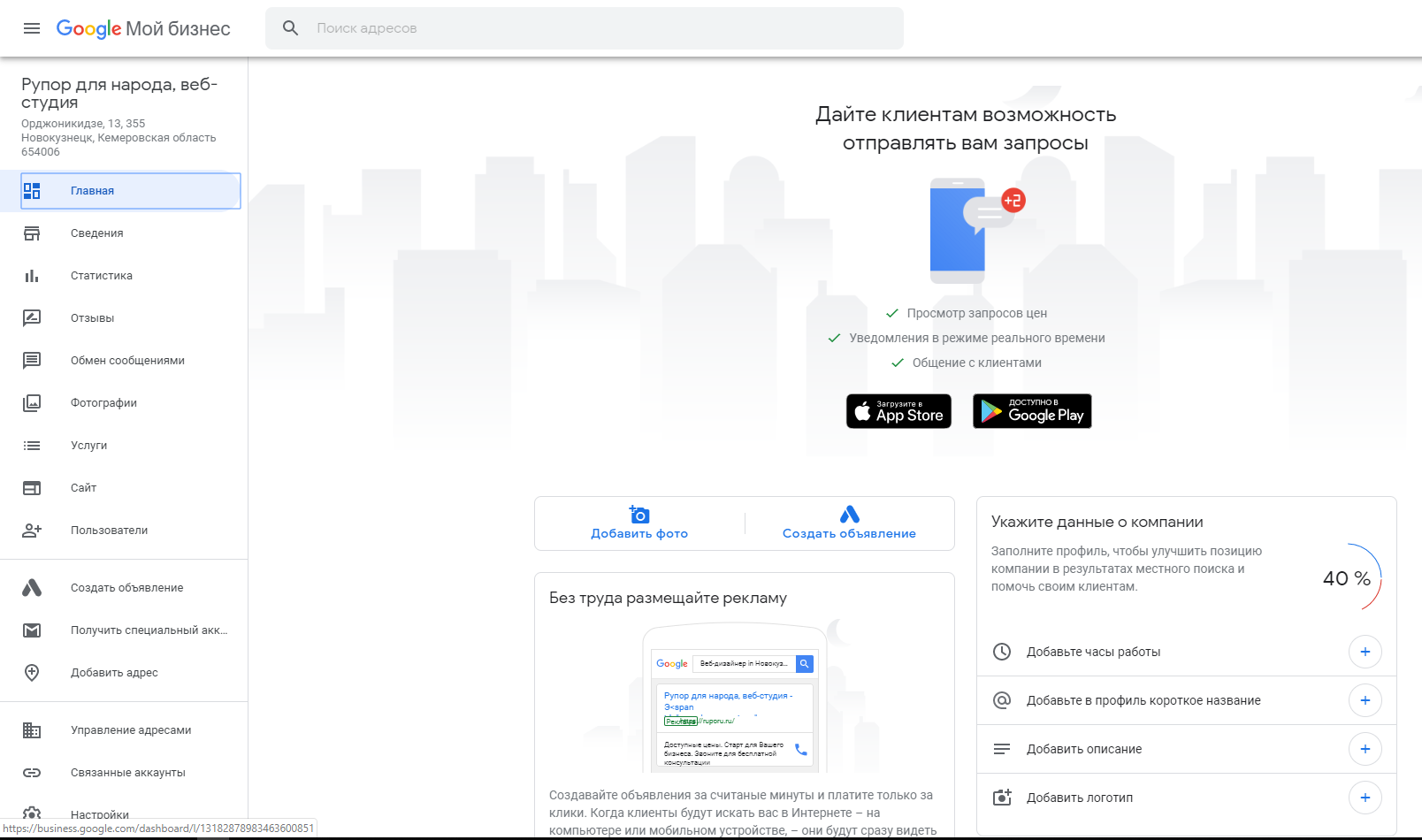Click the Сайт webpage icon
The height and width of the screenshot is (840, 1422).
(x=32, y=488)
